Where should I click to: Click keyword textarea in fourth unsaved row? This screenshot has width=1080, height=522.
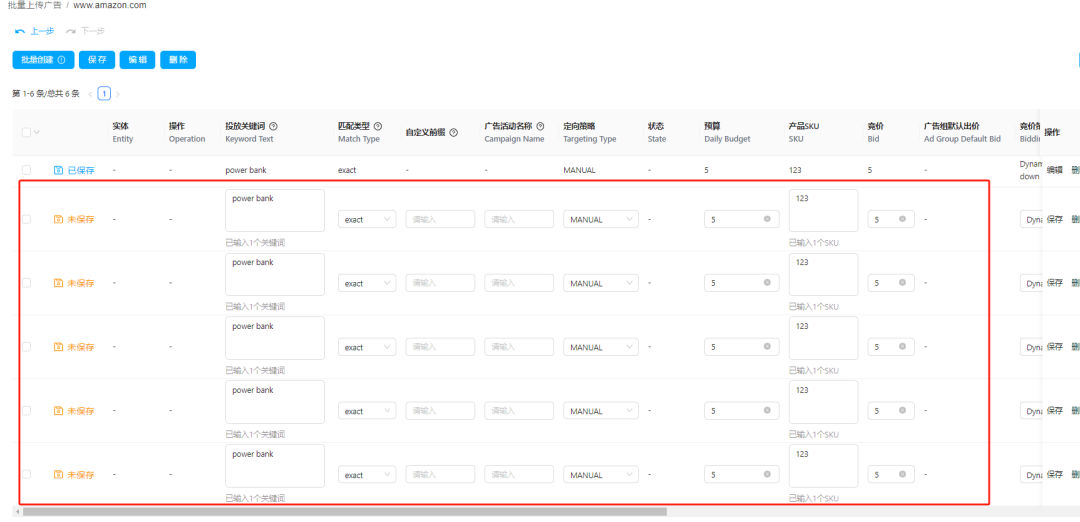tap(275, 402)
